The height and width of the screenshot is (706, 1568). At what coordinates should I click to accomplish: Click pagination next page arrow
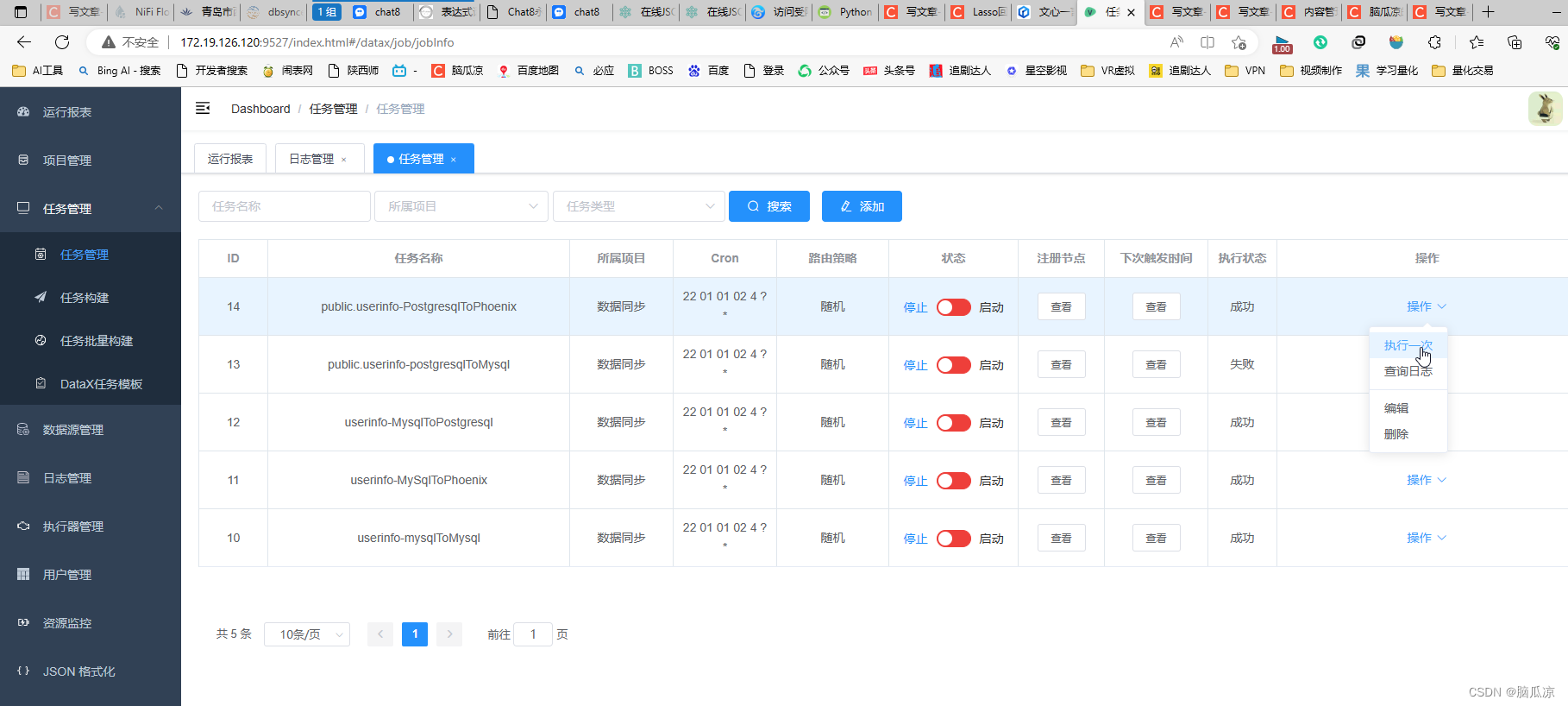click(x=449, y=634)
